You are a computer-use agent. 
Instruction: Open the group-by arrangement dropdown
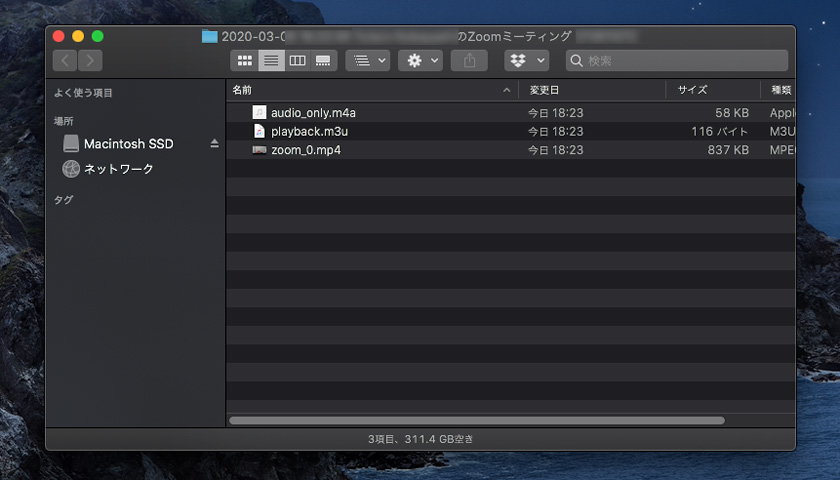click(x=368, y=61)
